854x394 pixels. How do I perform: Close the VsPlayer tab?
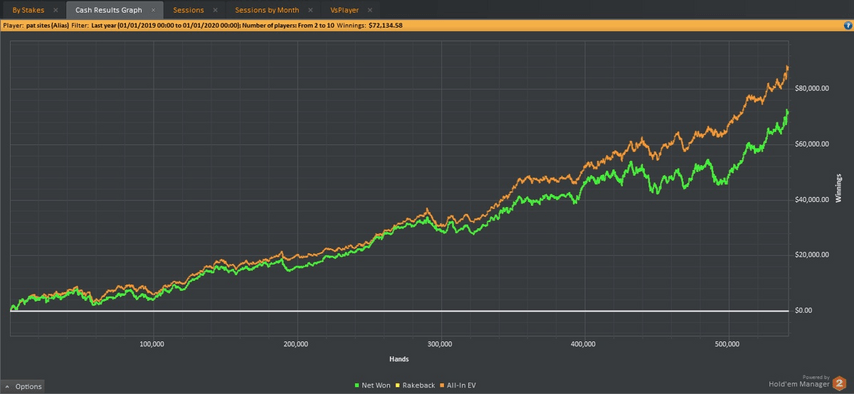[x=370, y=10]
